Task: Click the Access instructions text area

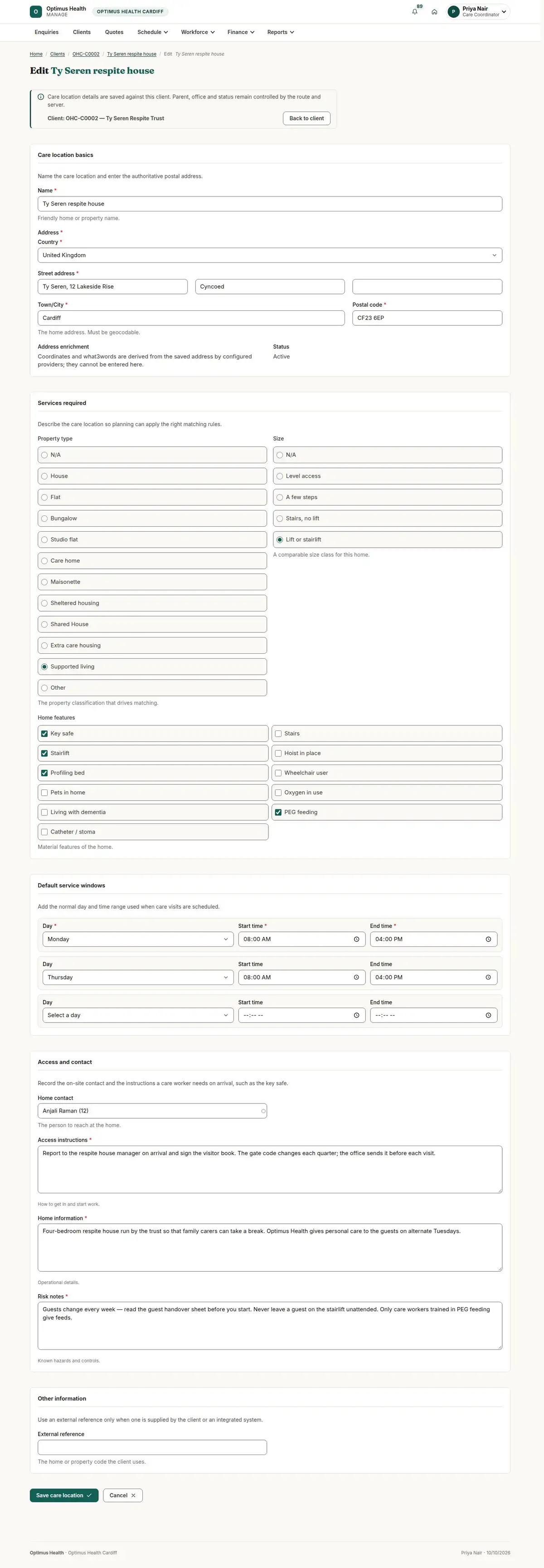Action: pos(270,1169)
